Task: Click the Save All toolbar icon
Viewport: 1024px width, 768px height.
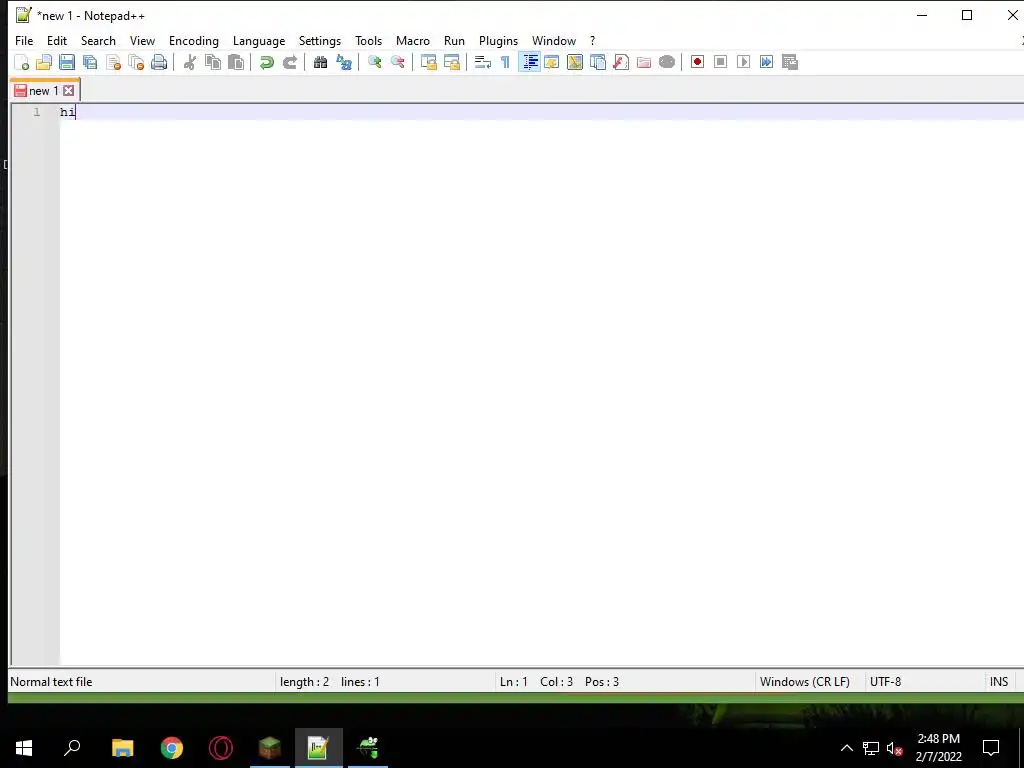Action: click(90, 62)
